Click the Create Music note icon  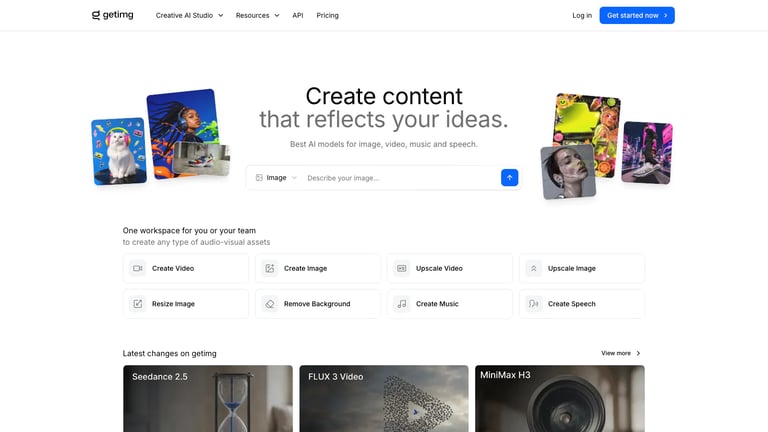tap(402, 304)
